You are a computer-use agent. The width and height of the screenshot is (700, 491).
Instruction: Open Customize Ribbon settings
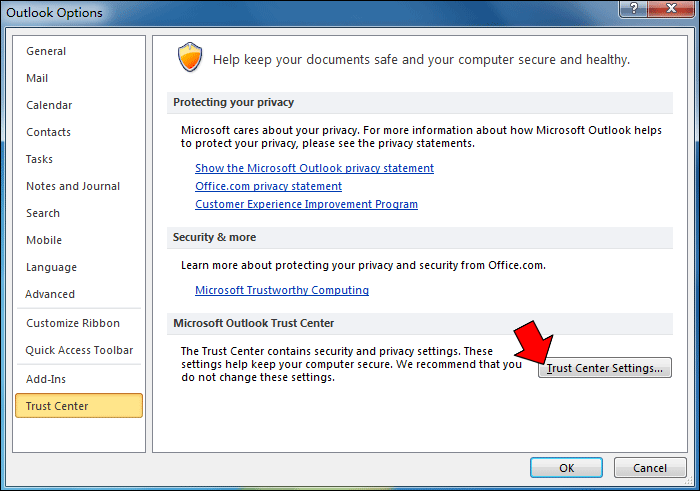(73, 323)
